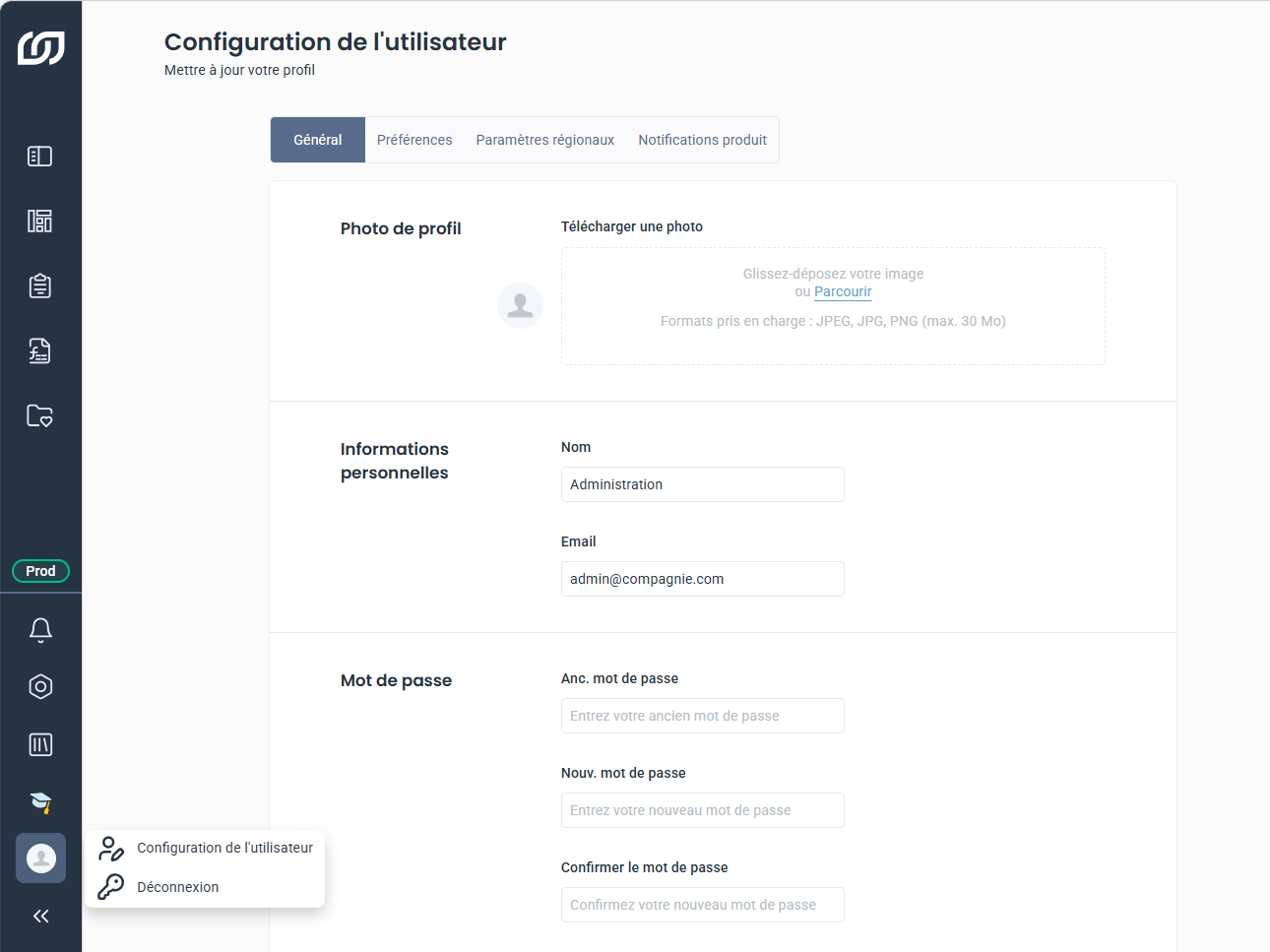
Task: Focus the Anc. mot de passe field
Action: (703, 716)
